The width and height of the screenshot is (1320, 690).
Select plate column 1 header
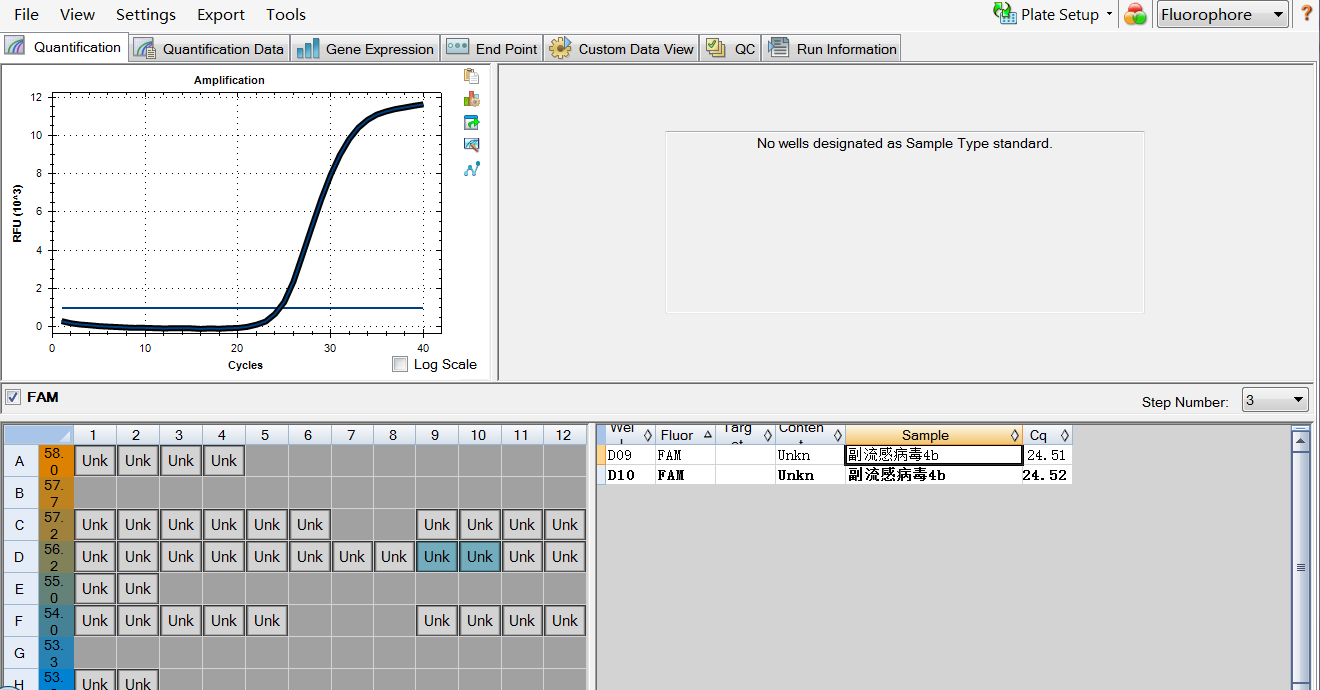coord(94,435)
